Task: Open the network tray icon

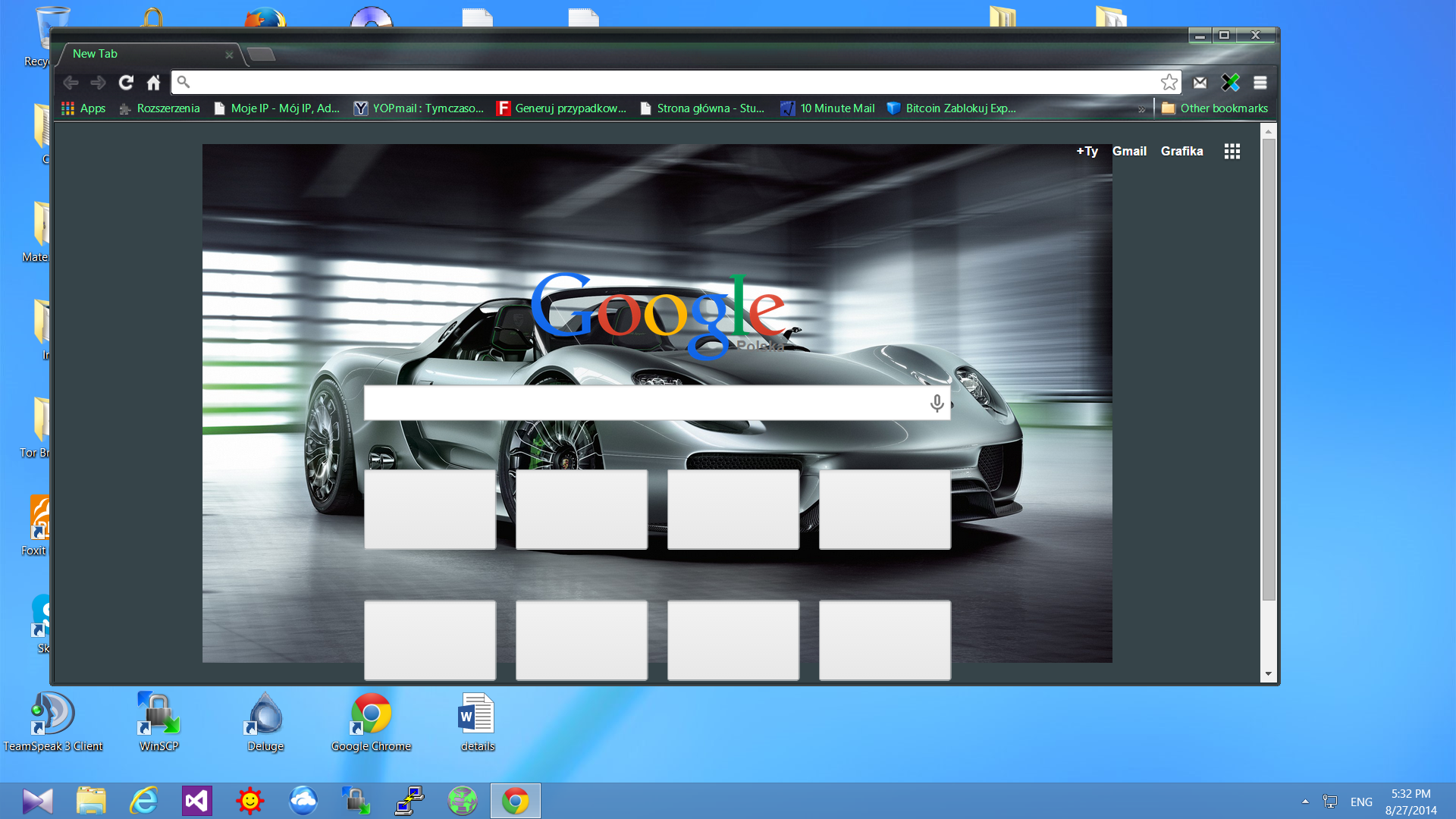Action: pyautogui.click(x=1330, y=802)
